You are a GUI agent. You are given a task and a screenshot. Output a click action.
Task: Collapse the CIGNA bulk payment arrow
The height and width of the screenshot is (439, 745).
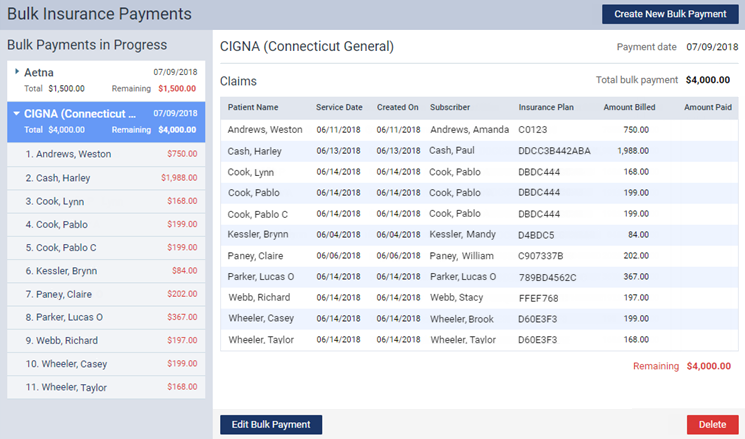(16, 114)
